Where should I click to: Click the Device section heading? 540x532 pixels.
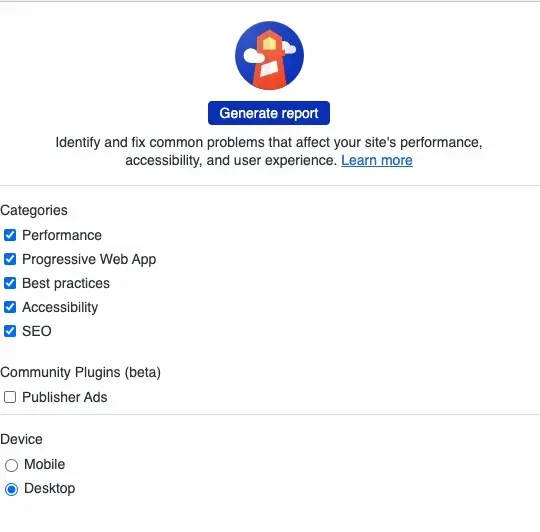pos(21,439)
